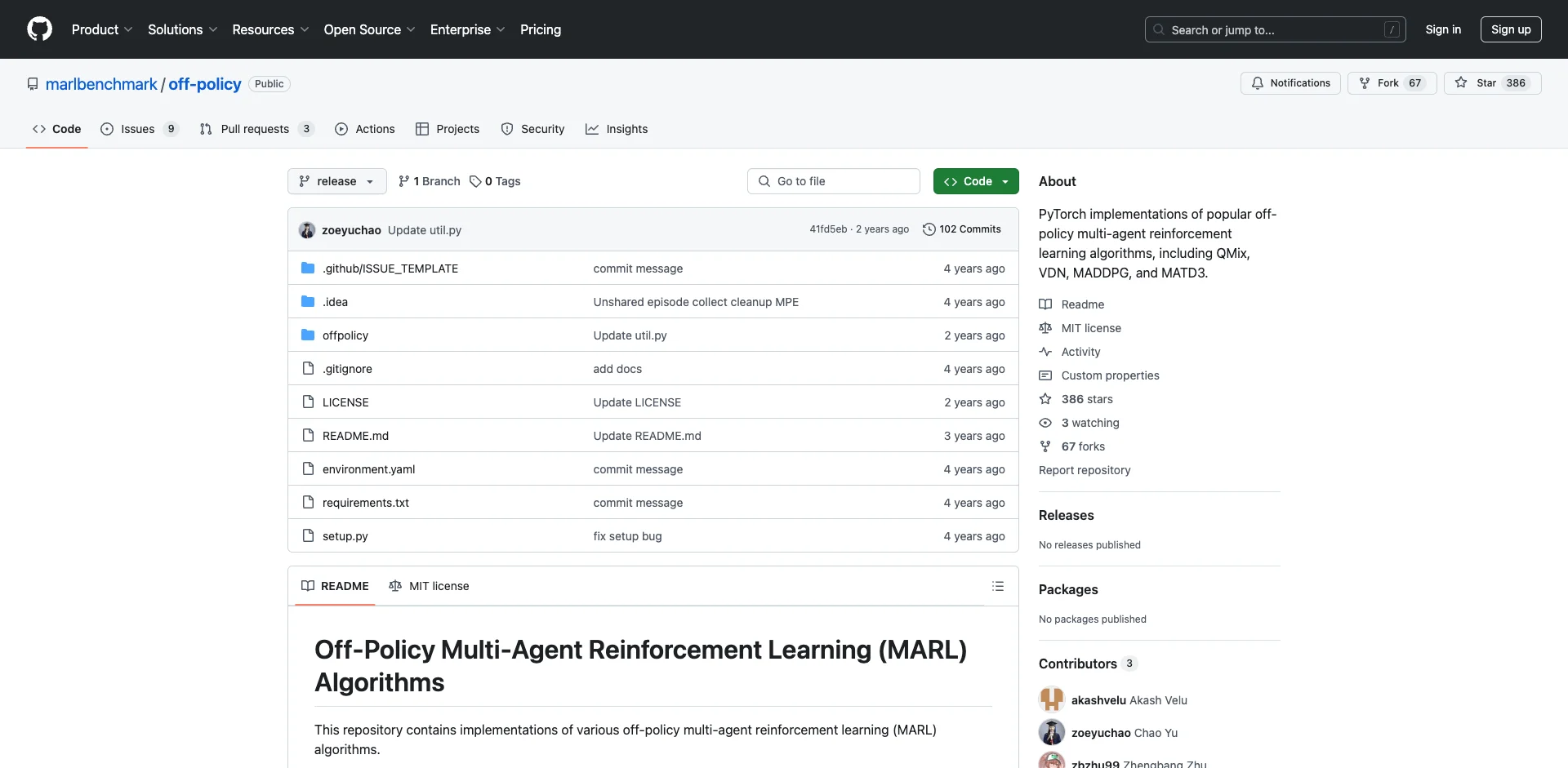Click the Report repository link
The height and width of the screenshot is (768, 1568).
pyautogui.click(x=1085, y=470)
